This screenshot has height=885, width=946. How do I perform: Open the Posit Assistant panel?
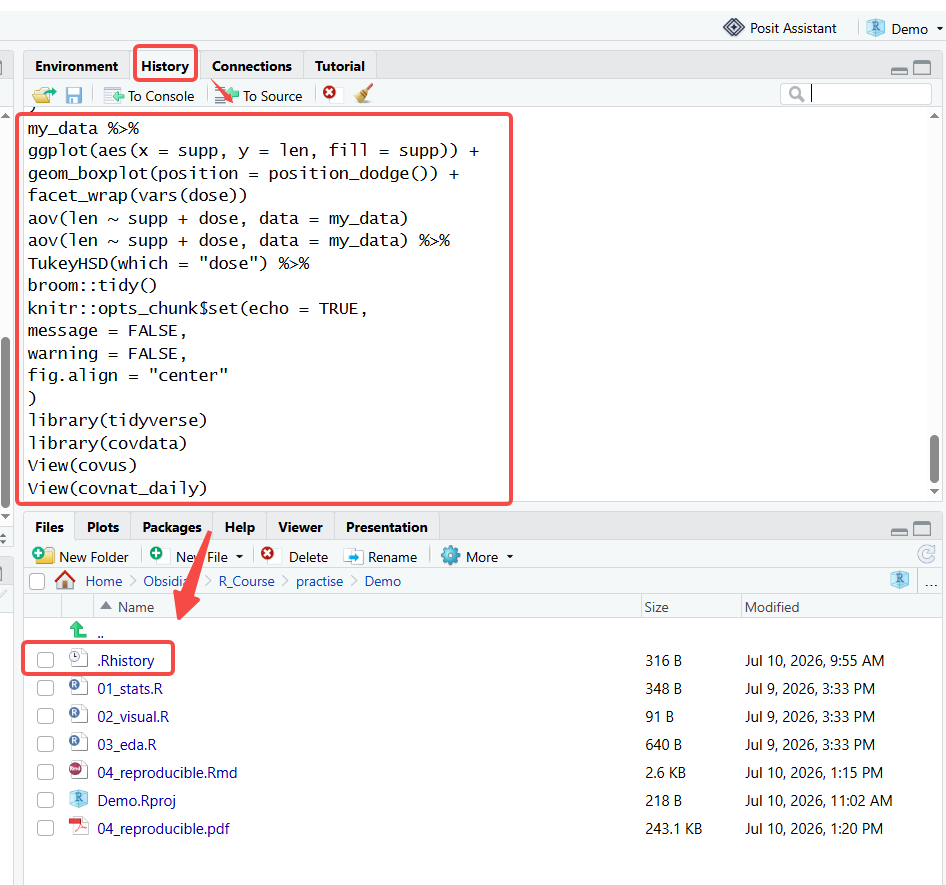click(780, 28)
